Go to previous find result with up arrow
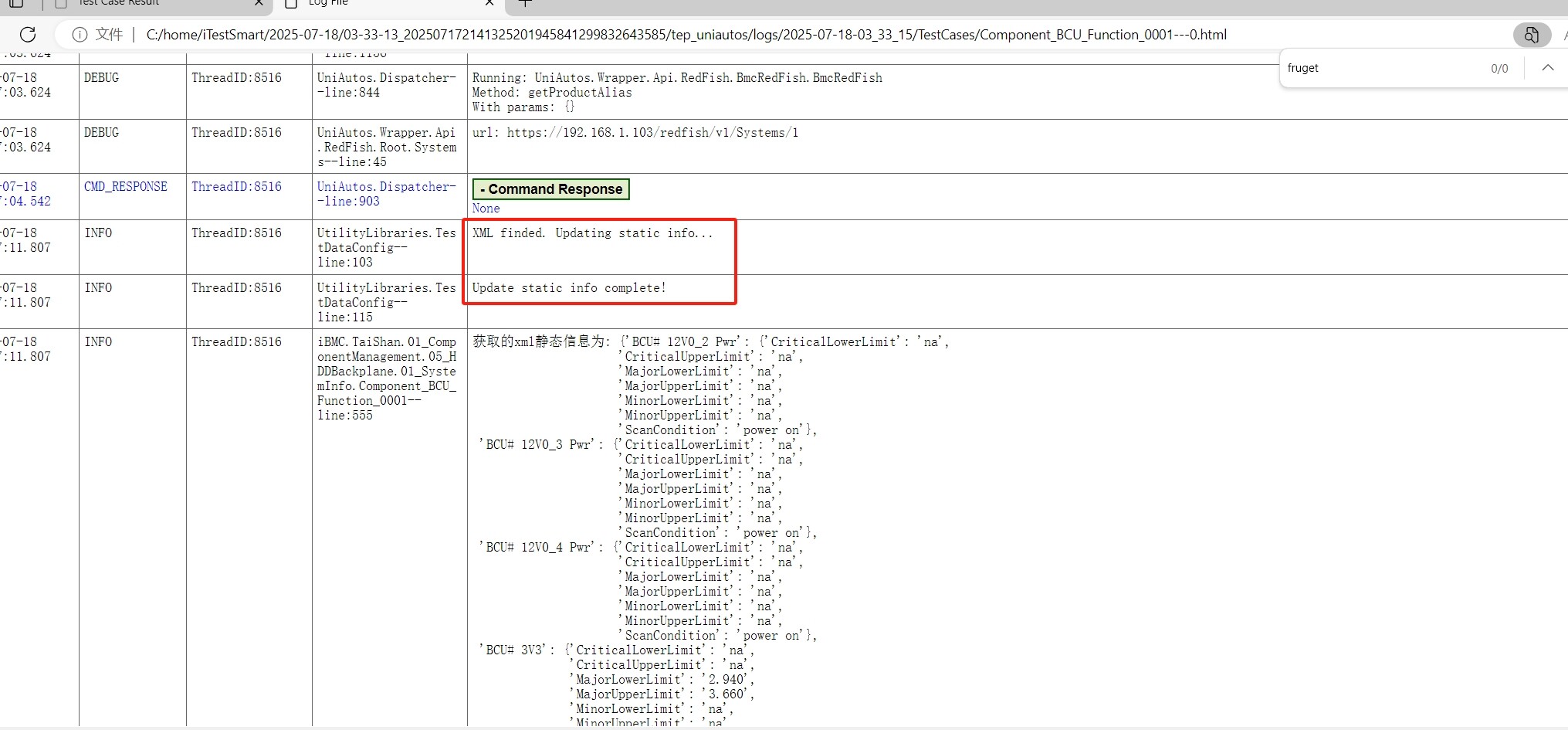 [1547, 68]
